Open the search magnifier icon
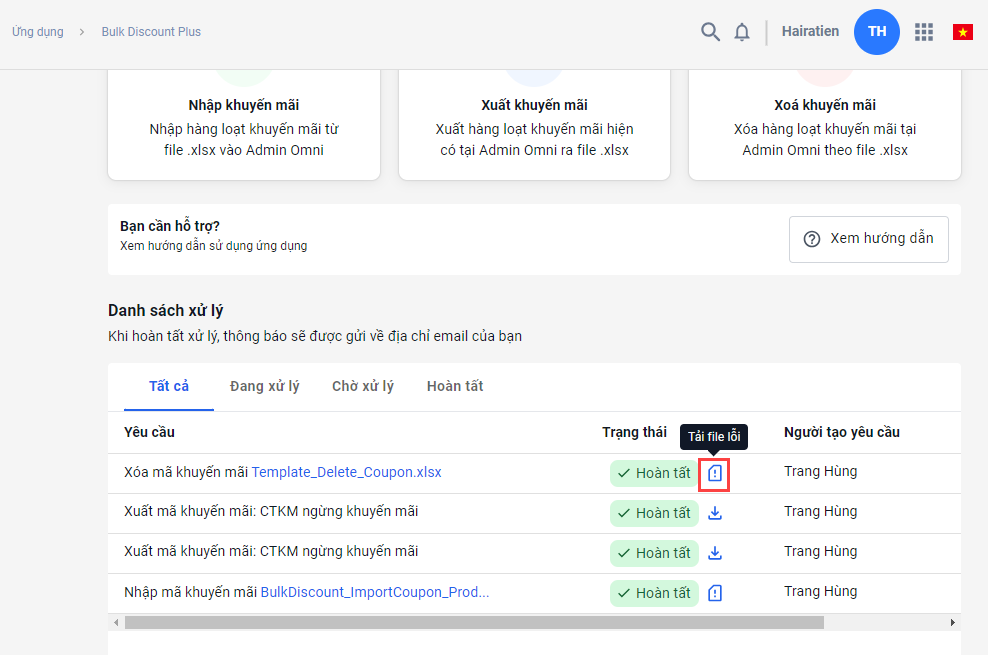This screenshot has height=655, width=988. (x=710, y=32)
